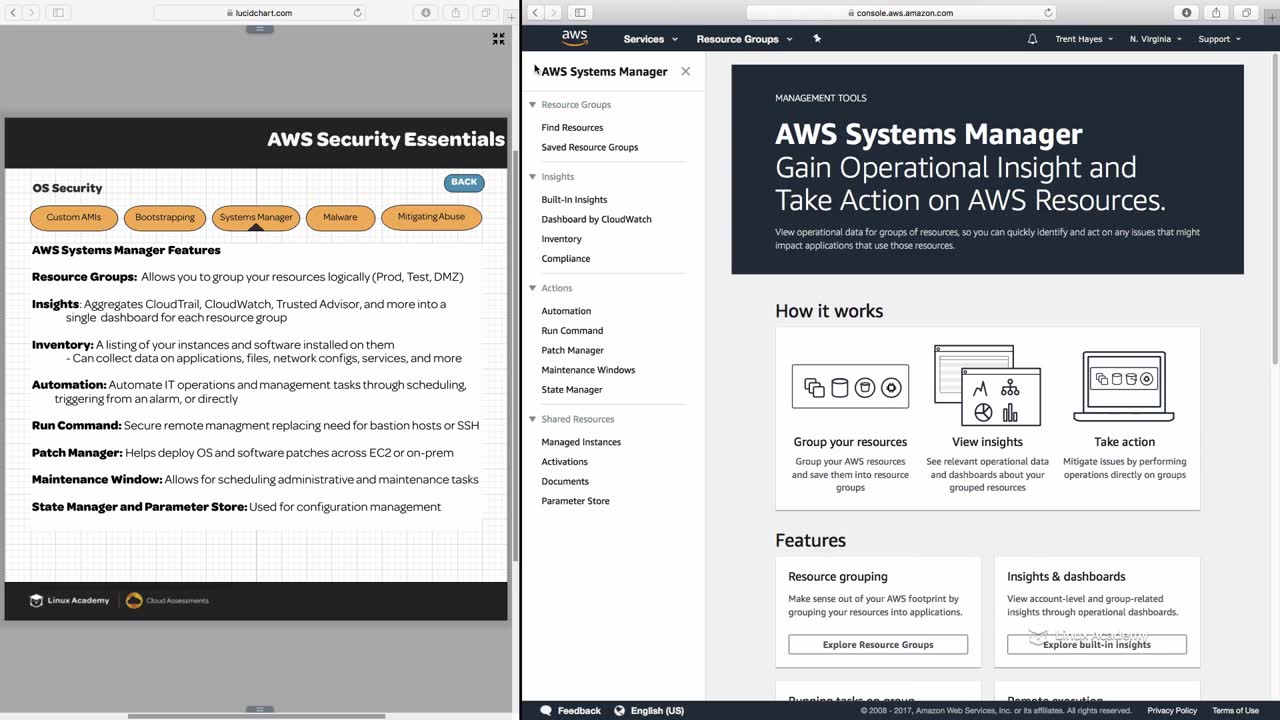Select the Malware tab on the slide
The image size is (1280, 720).
(x=340, y=217)
